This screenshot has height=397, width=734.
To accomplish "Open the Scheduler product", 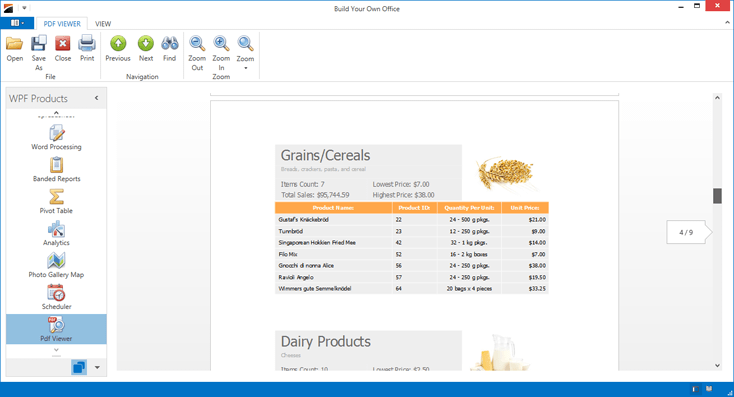I will point(56,297).
